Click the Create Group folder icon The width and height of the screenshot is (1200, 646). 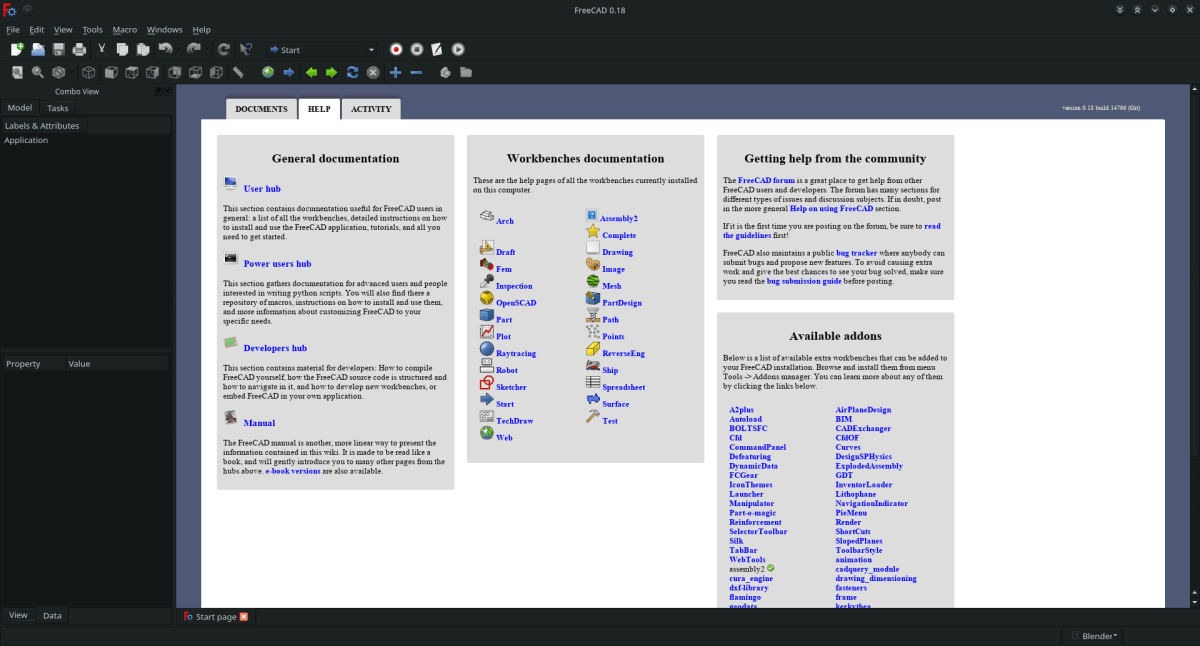[x=466, y=72]
